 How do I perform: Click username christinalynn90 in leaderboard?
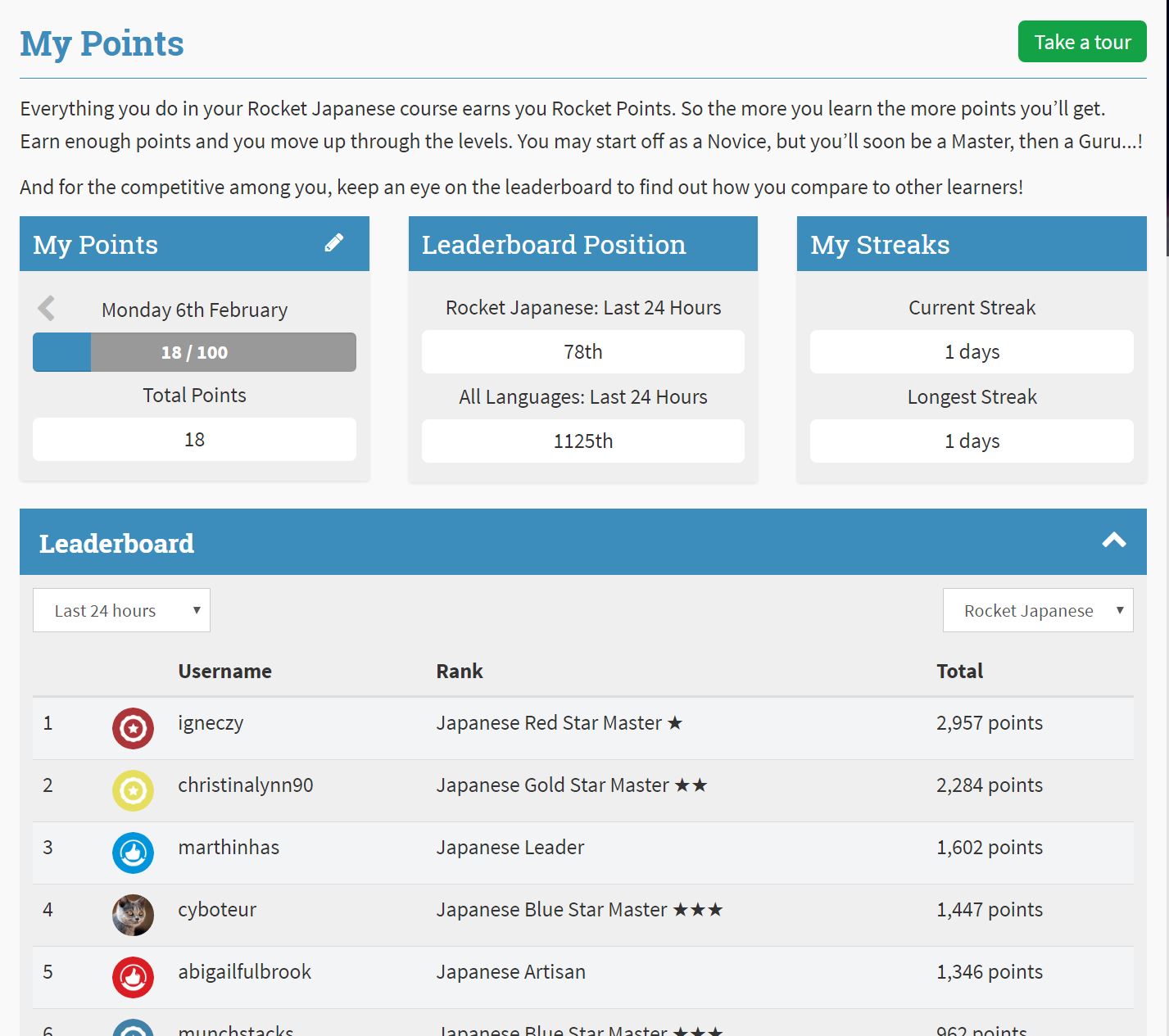pyautogui.click(x=245, y=785)
